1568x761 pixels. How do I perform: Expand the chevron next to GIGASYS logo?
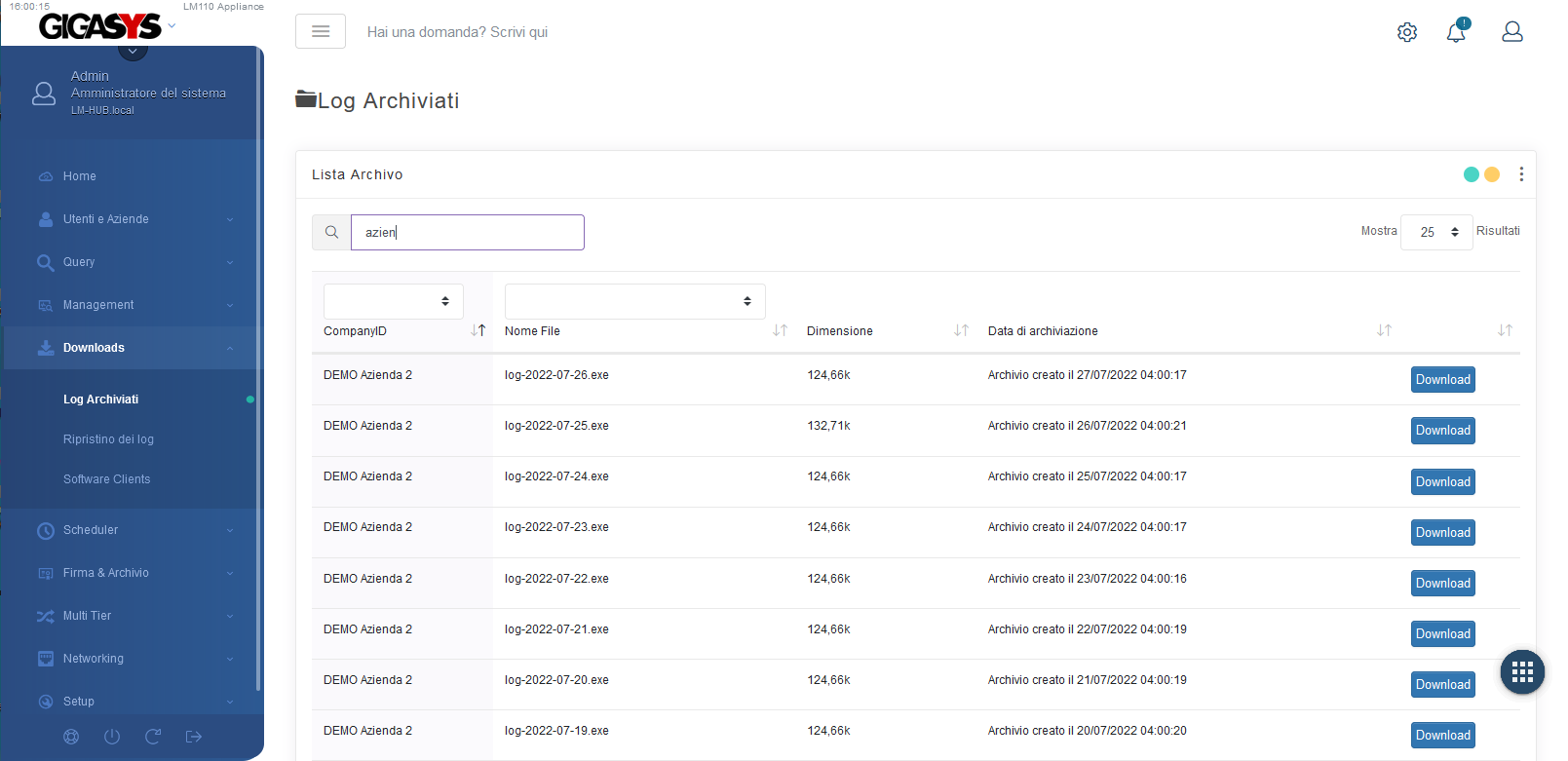click(x=172, y=26)
